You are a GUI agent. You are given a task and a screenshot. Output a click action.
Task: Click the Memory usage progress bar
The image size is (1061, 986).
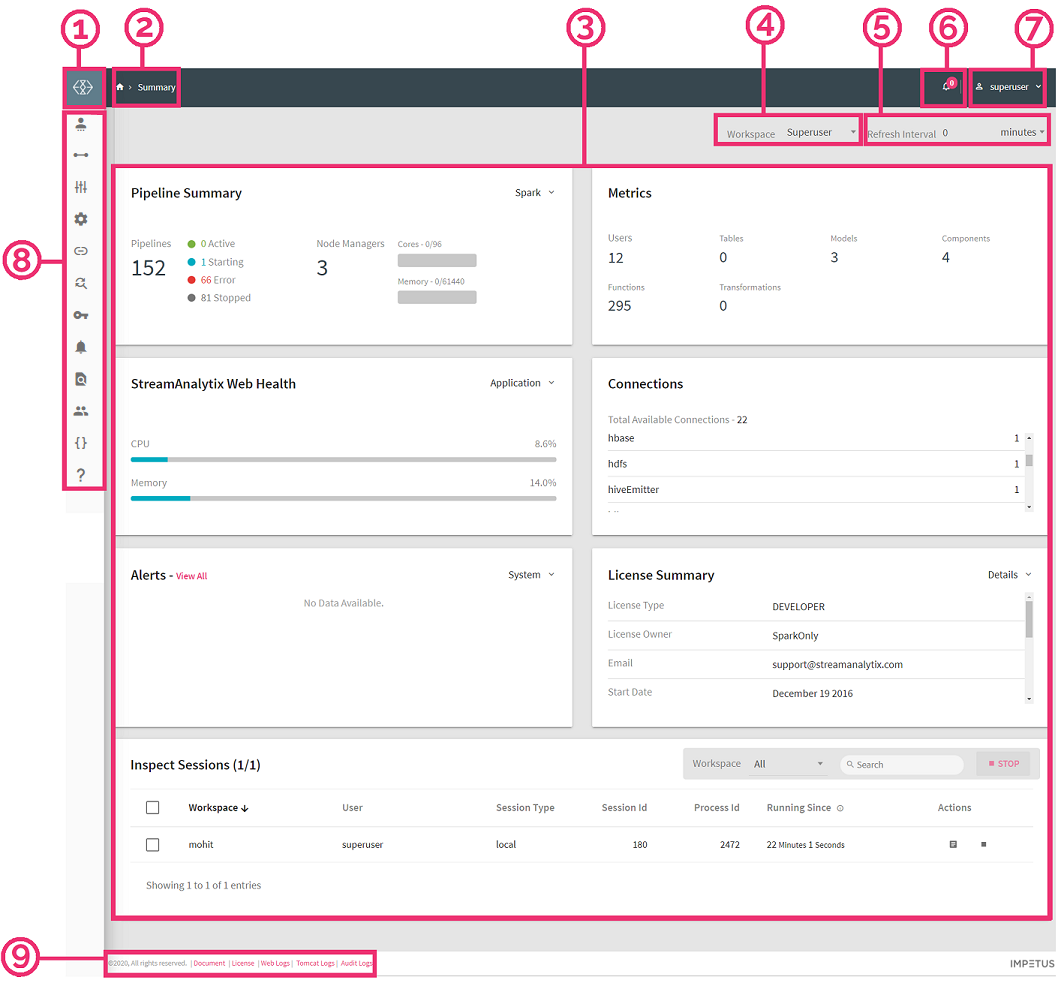click(344, 499)
